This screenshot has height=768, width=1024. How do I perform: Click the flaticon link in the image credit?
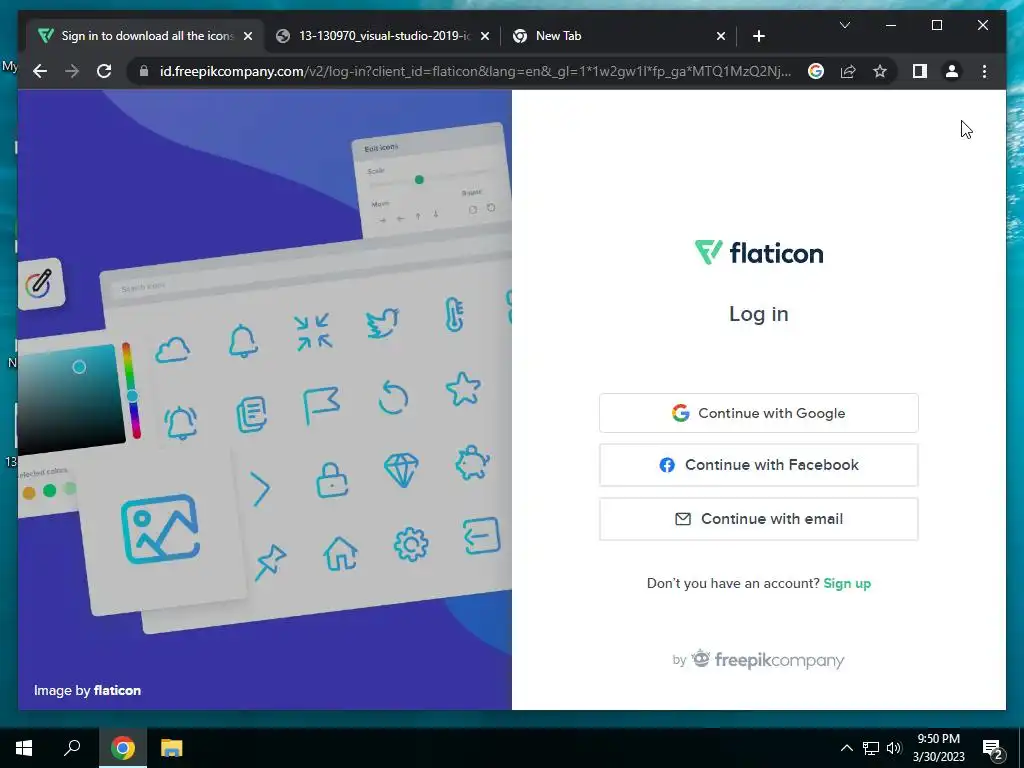point(117,690)
